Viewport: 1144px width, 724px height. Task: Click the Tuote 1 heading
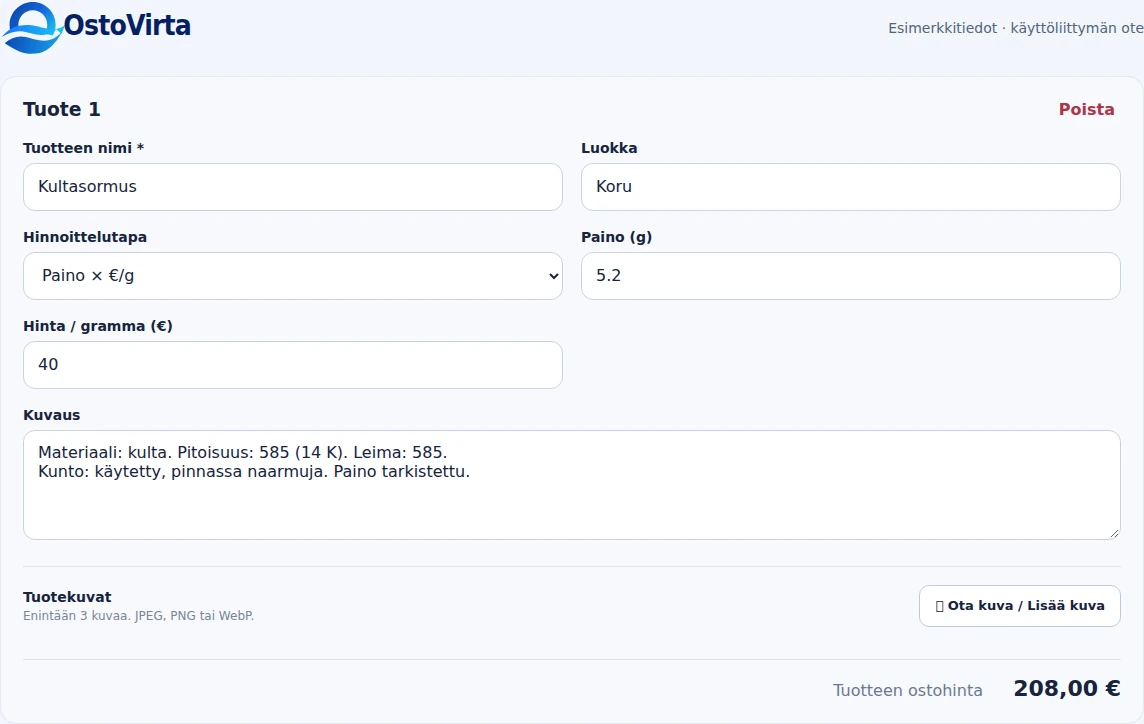(62, 109)
